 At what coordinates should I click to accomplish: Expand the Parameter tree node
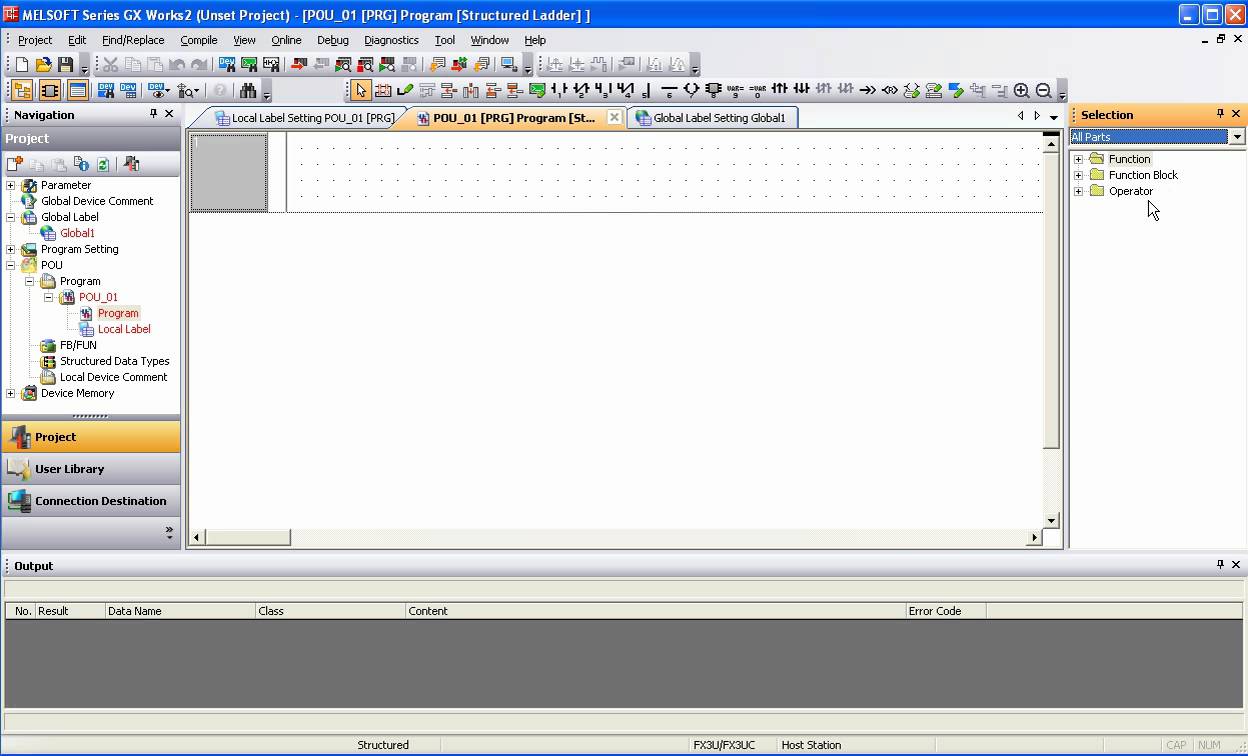tap(11, 185)
